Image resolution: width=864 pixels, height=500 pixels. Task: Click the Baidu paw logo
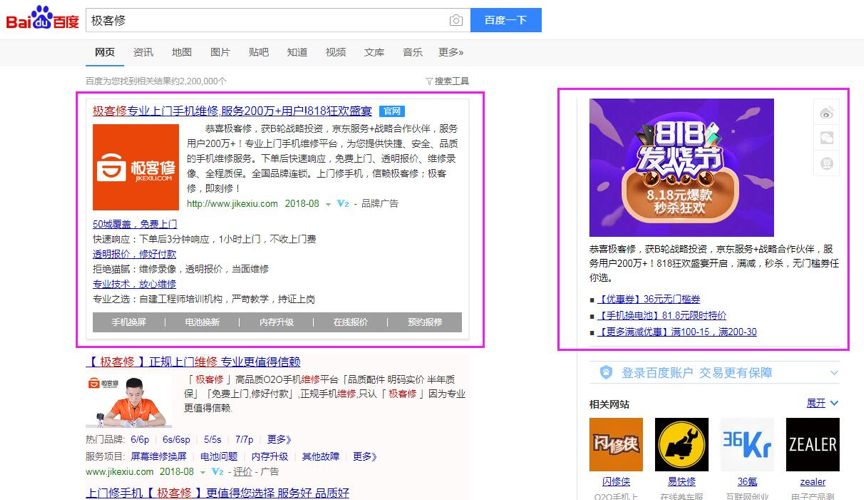click(x=41, y=19)
